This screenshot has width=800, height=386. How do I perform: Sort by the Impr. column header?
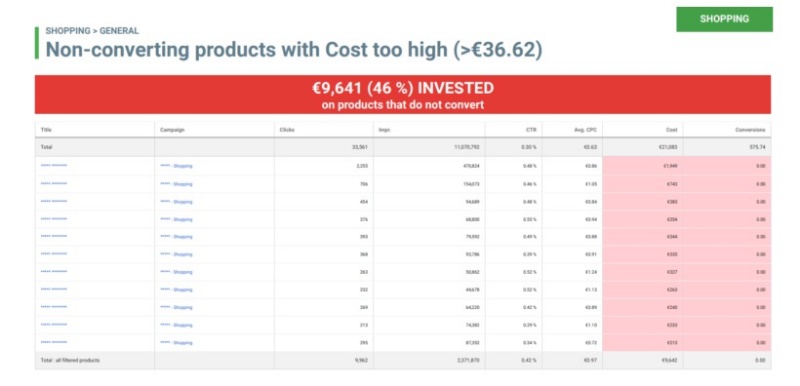click(x=384, y=130)
